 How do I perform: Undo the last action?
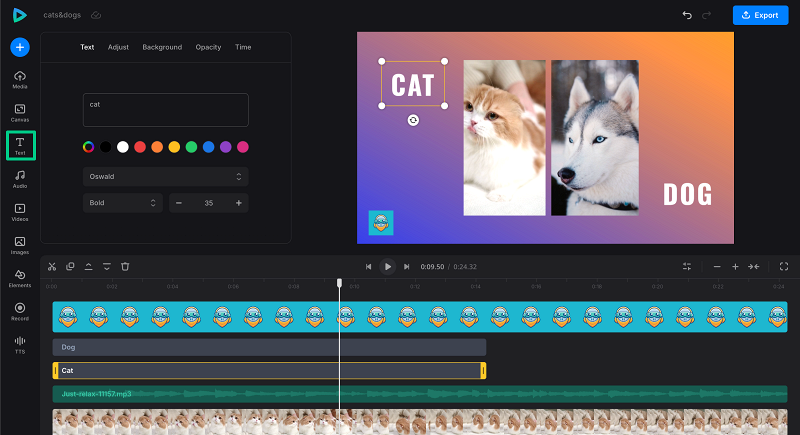click(687, 15)
